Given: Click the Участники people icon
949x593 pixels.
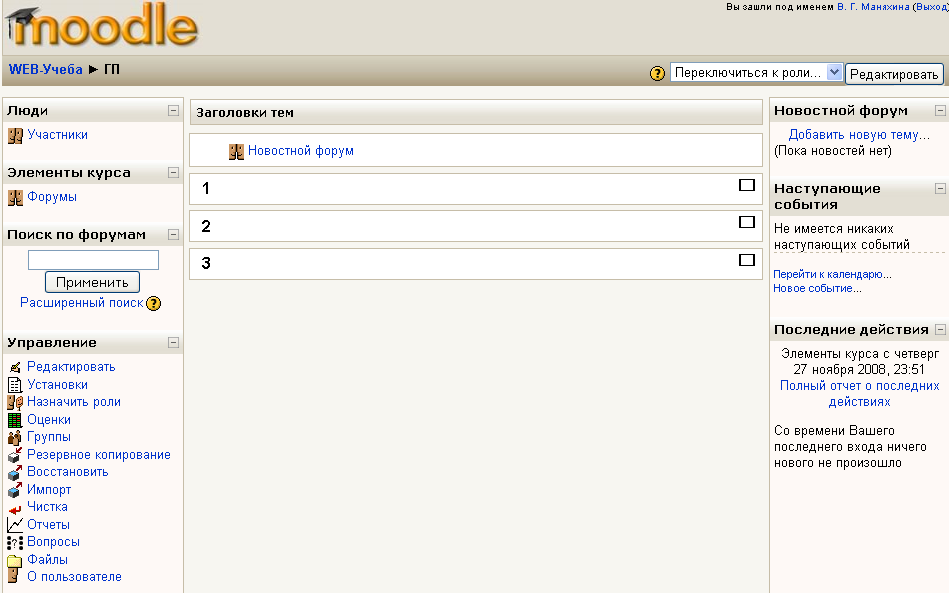Looking at the screenshot, I should [15, 135].
